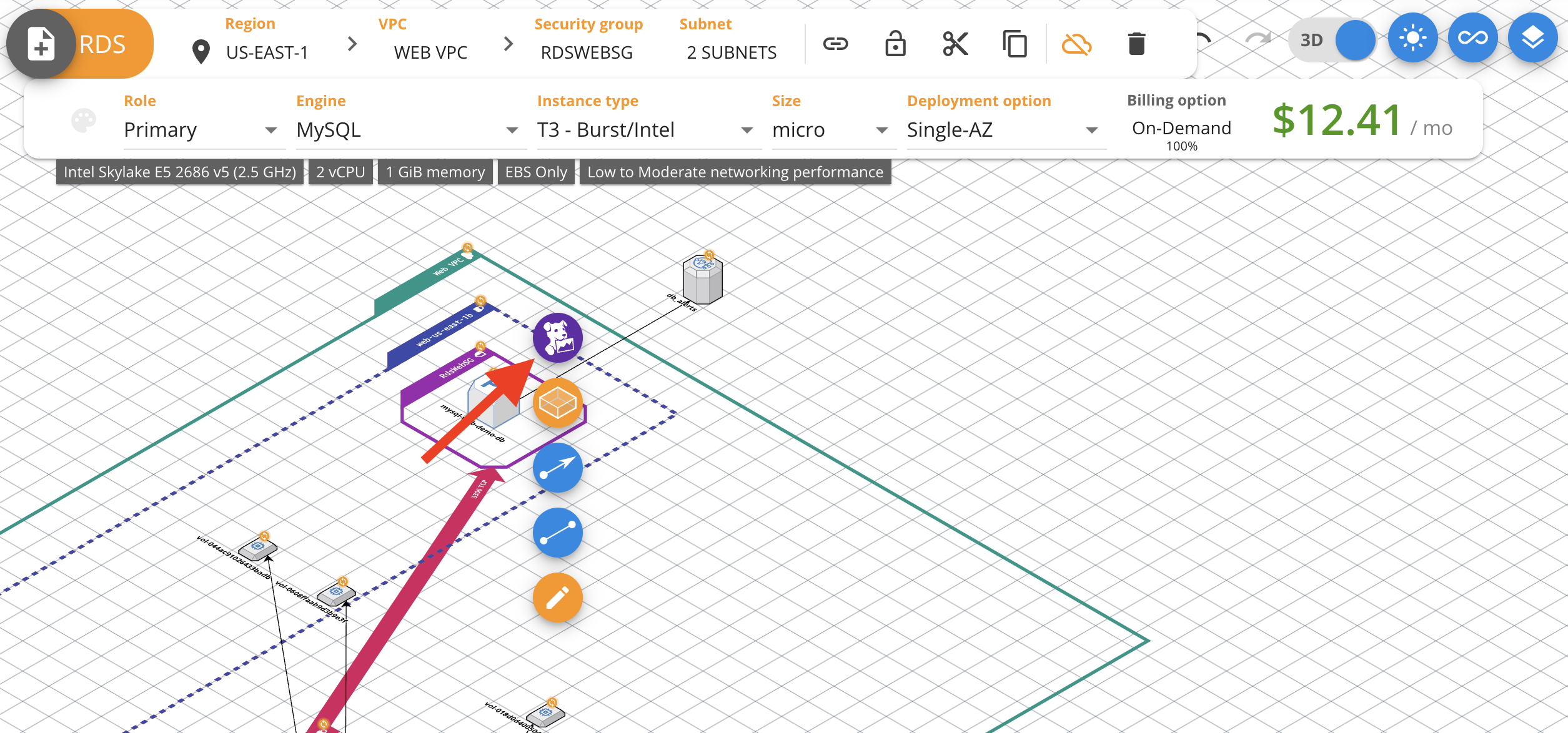Screen dimensions: 1568x733
Task: Click the redo arrow icon
Action: (1258, 39)
